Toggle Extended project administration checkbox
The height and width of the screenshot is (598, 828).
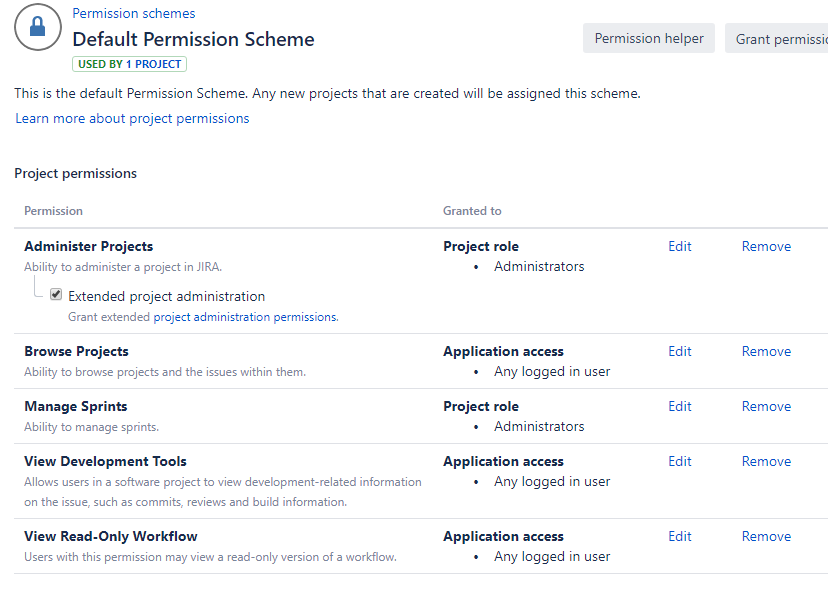click(57, 296)
